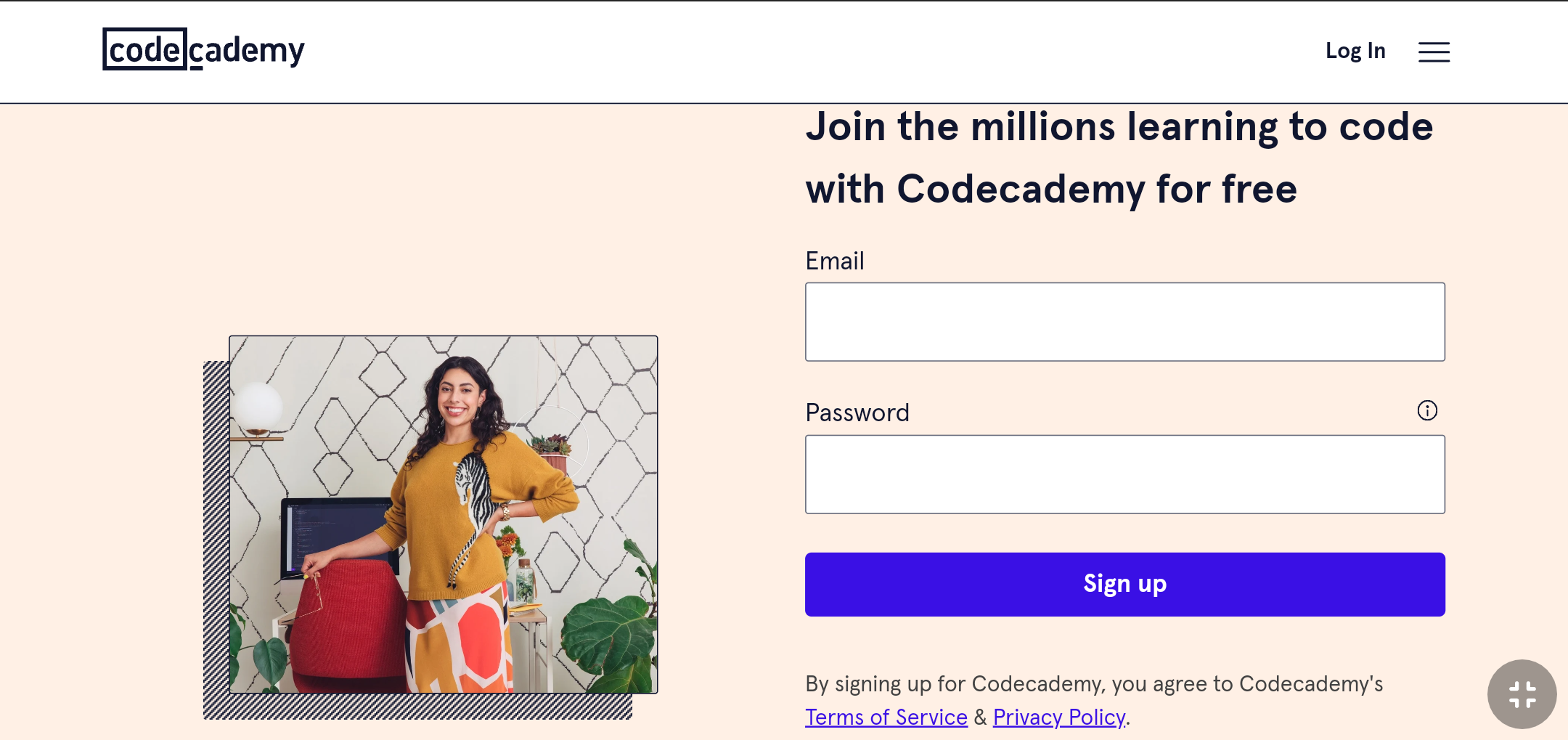Click the password requirements info icon
The width and height of the screenshot is (1568, 740).
tap(1427, 411)
